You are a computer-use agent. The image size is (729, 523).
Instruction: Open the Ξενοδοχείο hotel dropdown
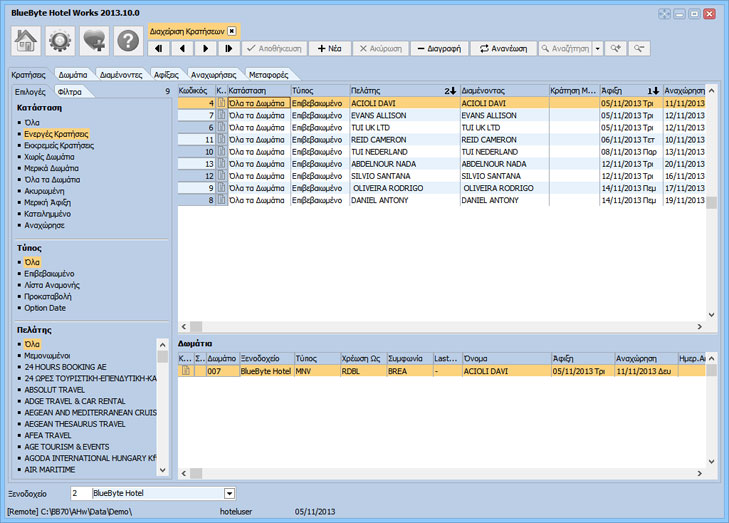(229, 493)
